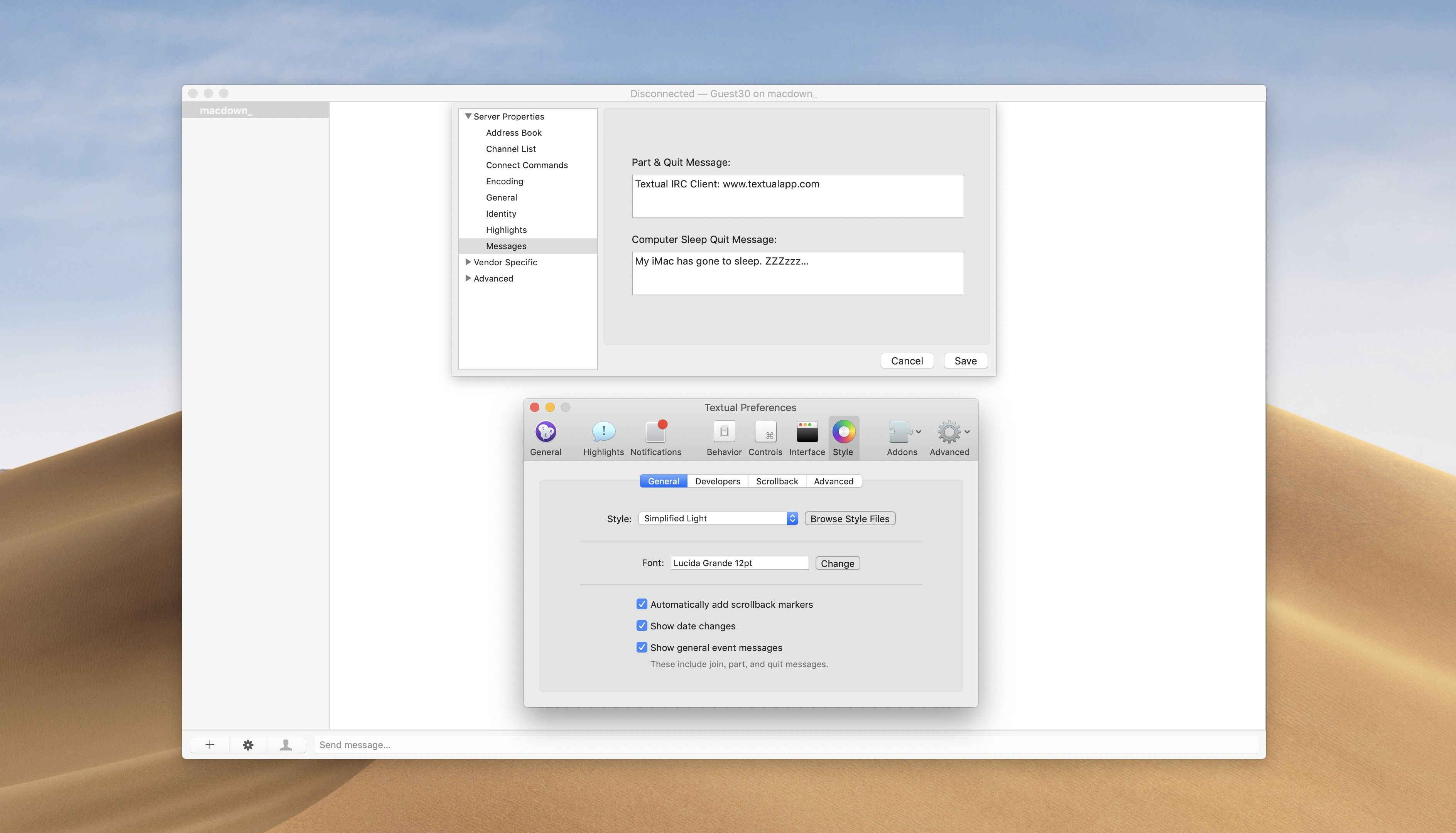Click Browse Style Files button
Screen dimensions: 1456x833
850,518
